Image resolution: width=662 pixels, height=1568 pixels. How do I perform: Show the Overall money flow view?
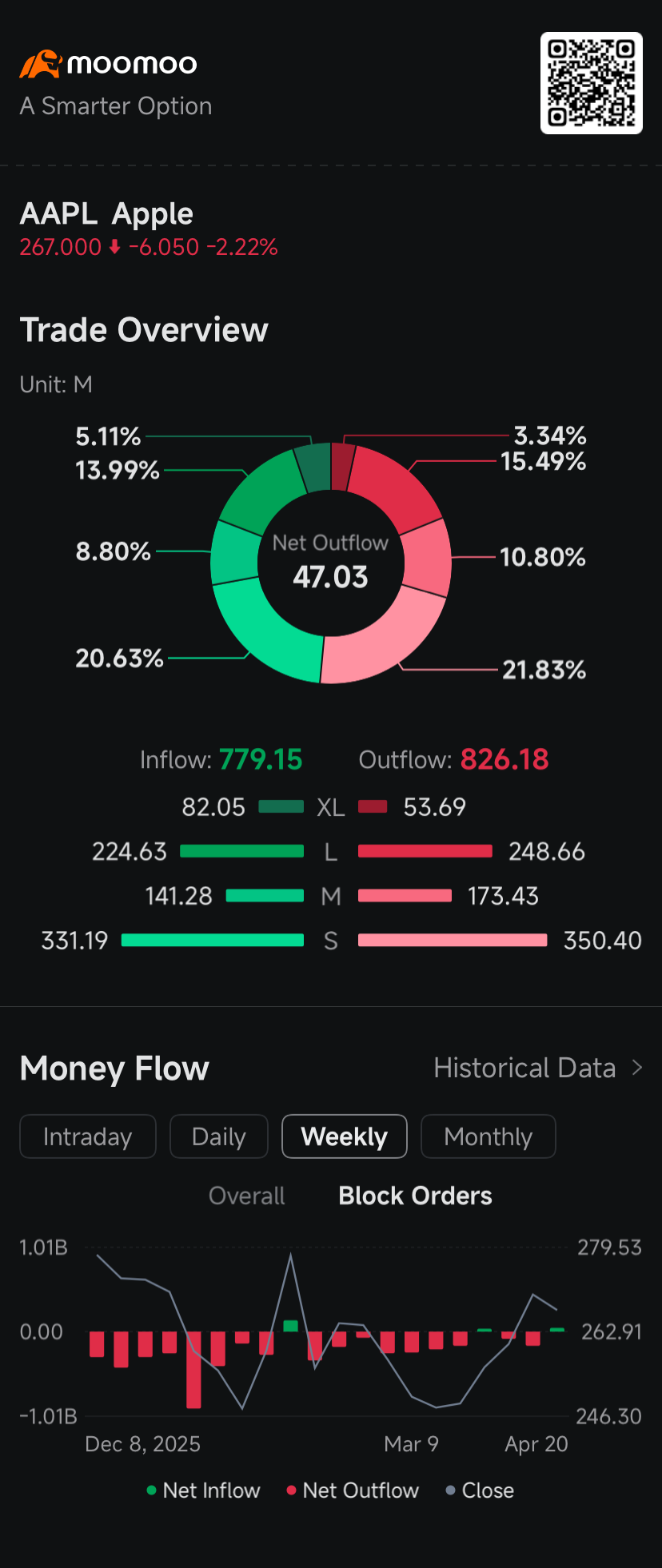click(x=247, y=1196)
